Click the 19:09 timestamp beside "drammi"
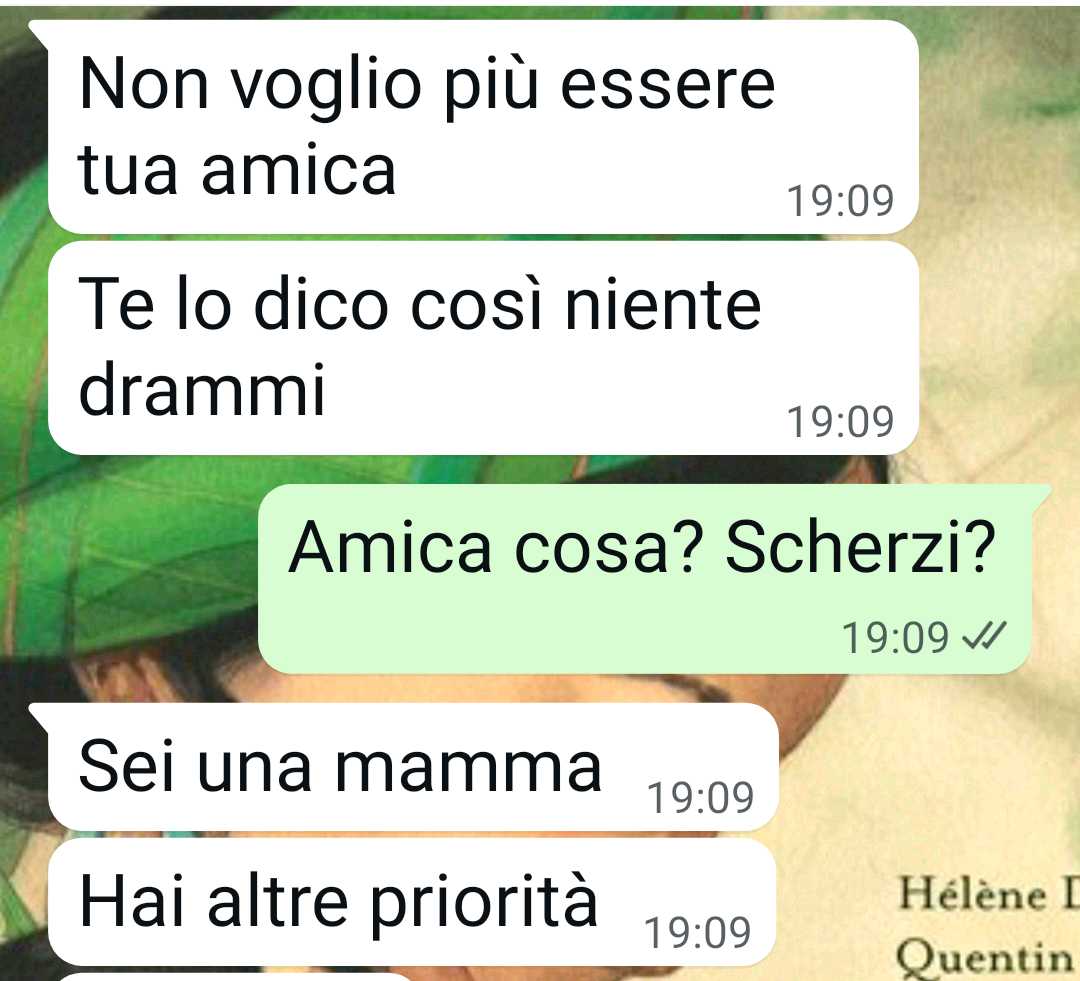1080x981 pixels. [x=840, y=421]
